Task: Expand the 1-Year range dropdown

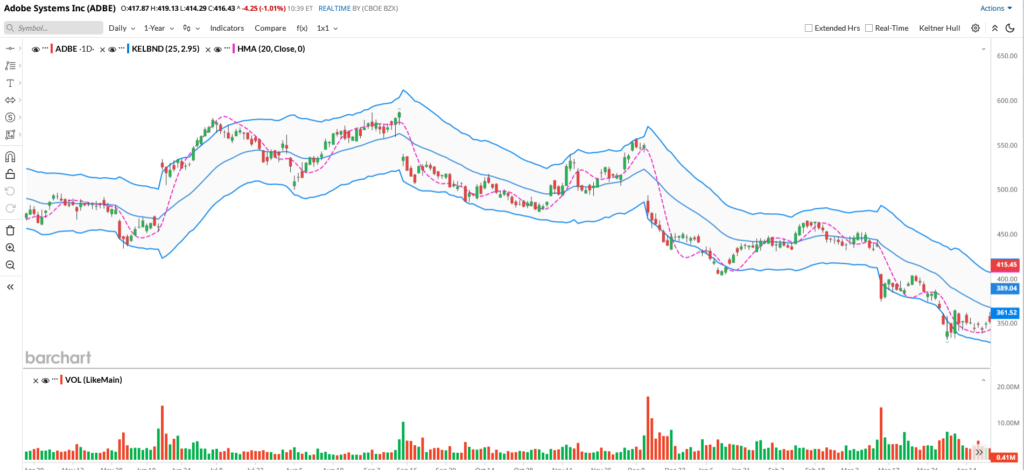Action: click(158, 28)
